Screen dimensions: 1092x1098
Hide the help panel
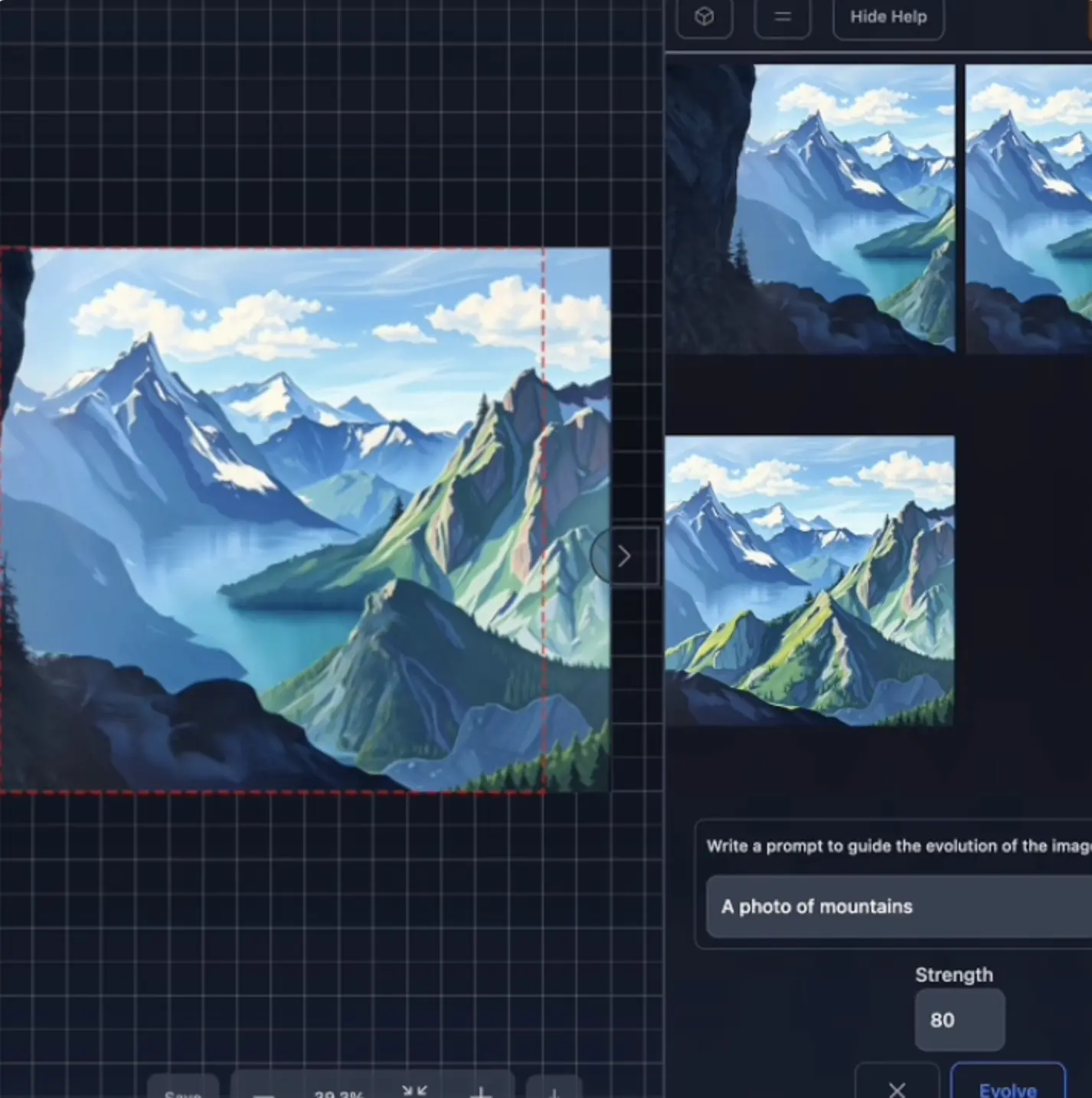[x=888, y=16]
